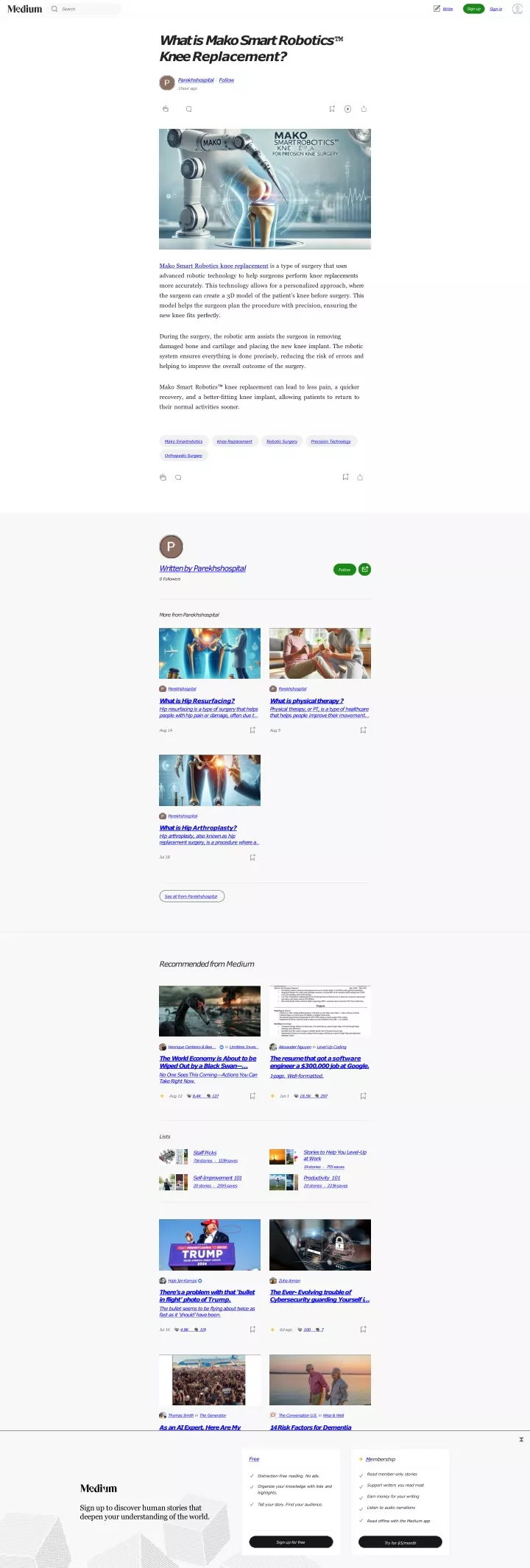This screenshot has width=530, height=1568.
Task: Clap for the article using top clap icon
Action: [x=166, y=109]
